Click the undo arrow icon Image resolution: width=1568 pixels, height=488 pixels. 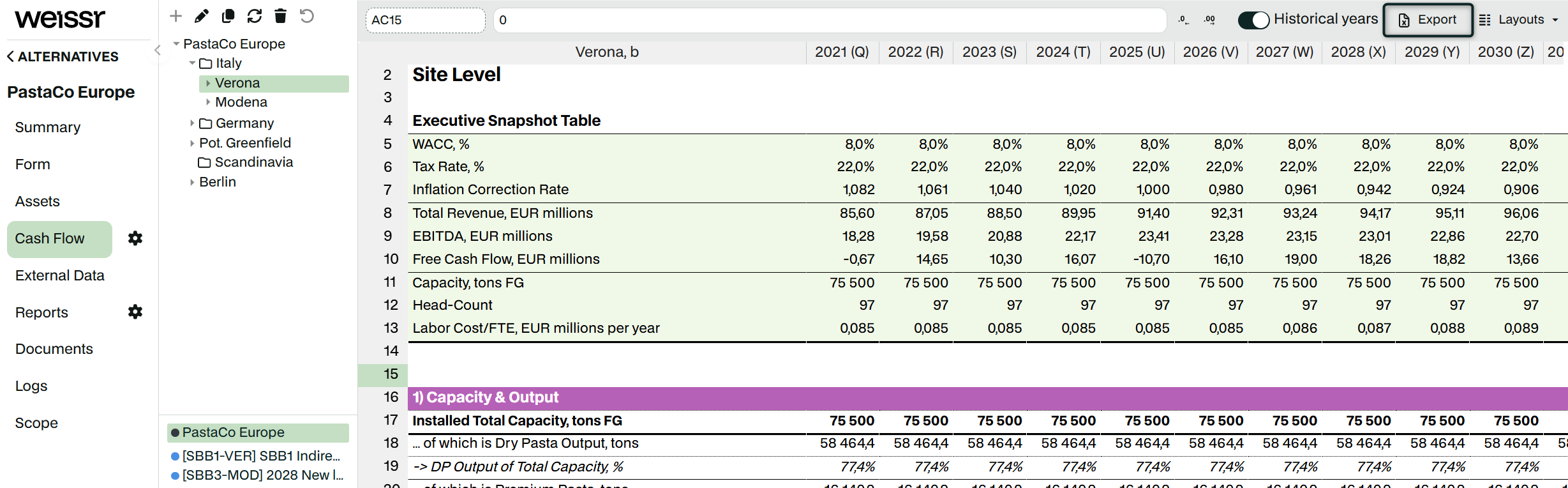tap(307, 16)
